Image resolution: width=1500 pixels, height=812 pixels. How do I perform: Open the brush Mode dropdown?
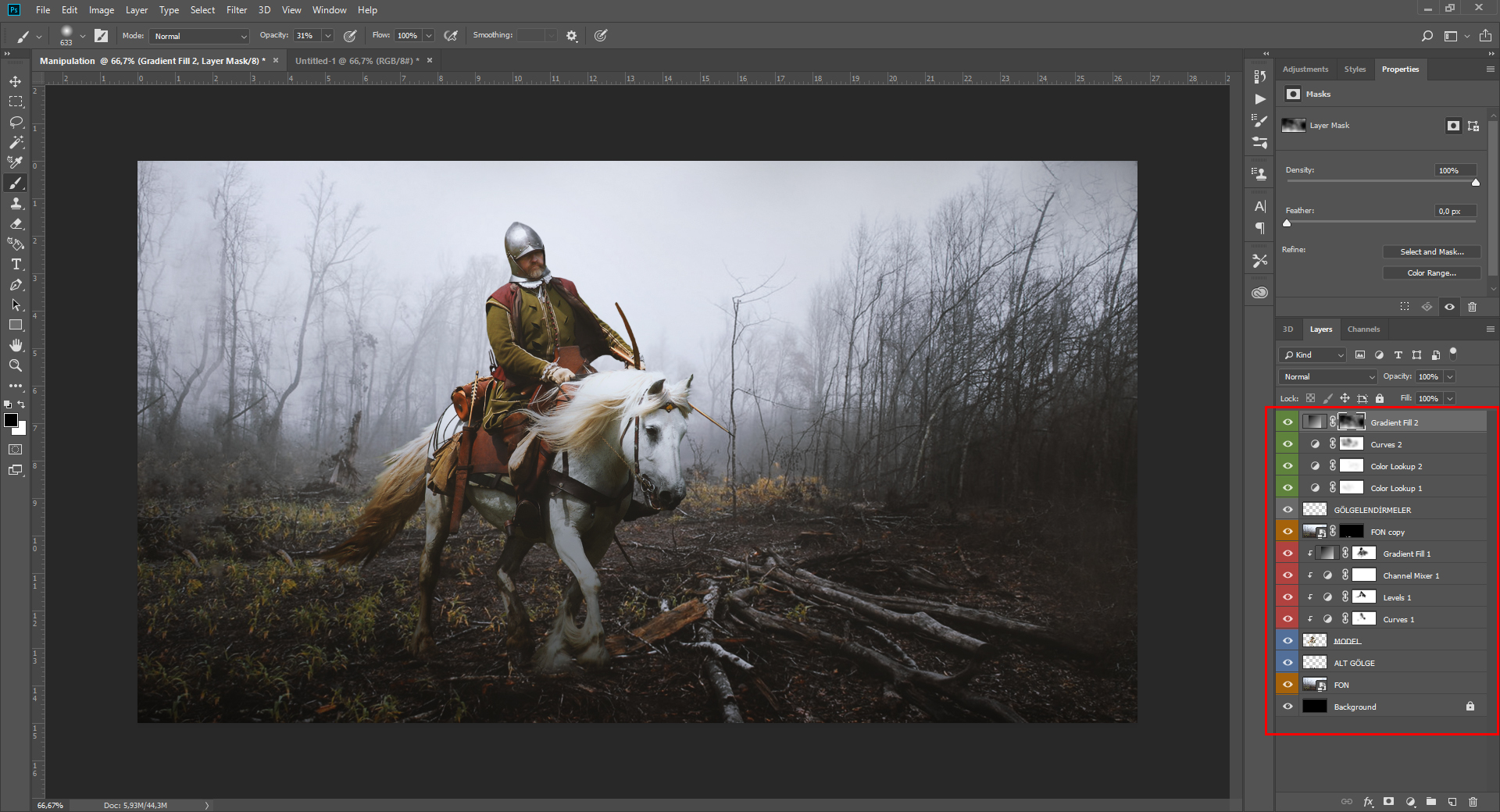(x=199, y=36)
